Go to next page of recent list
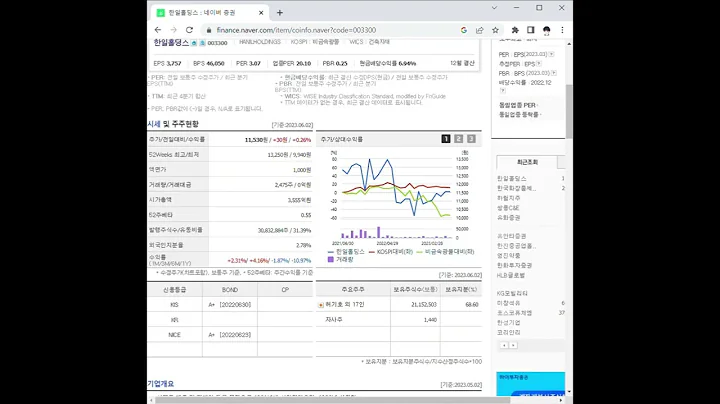 pos(513,345)
